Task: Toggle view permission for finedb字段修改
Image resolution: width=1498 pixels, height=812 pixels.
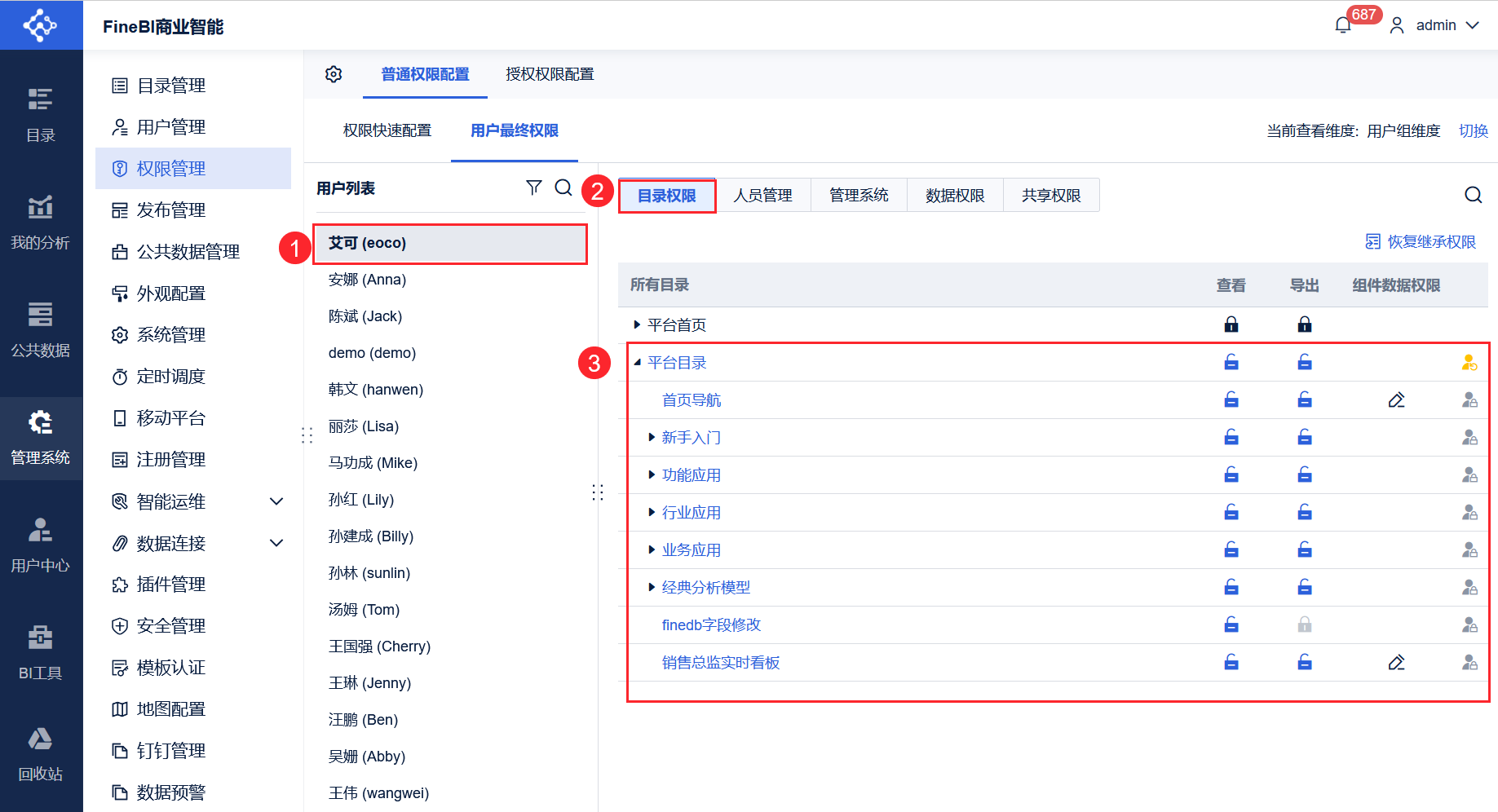Action: [1231, 624]
